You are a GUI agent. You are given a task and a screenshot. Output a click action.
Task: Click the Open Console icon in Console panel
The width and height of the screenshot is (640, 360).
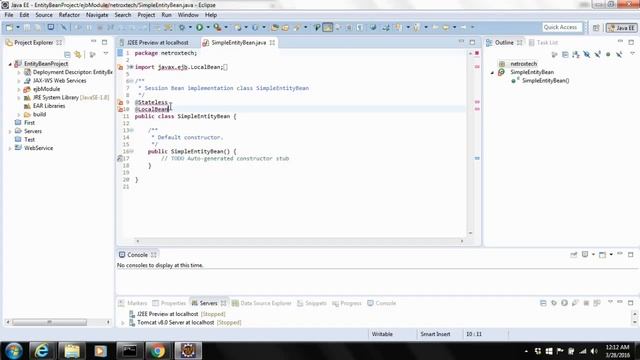[x=602, y=255]
